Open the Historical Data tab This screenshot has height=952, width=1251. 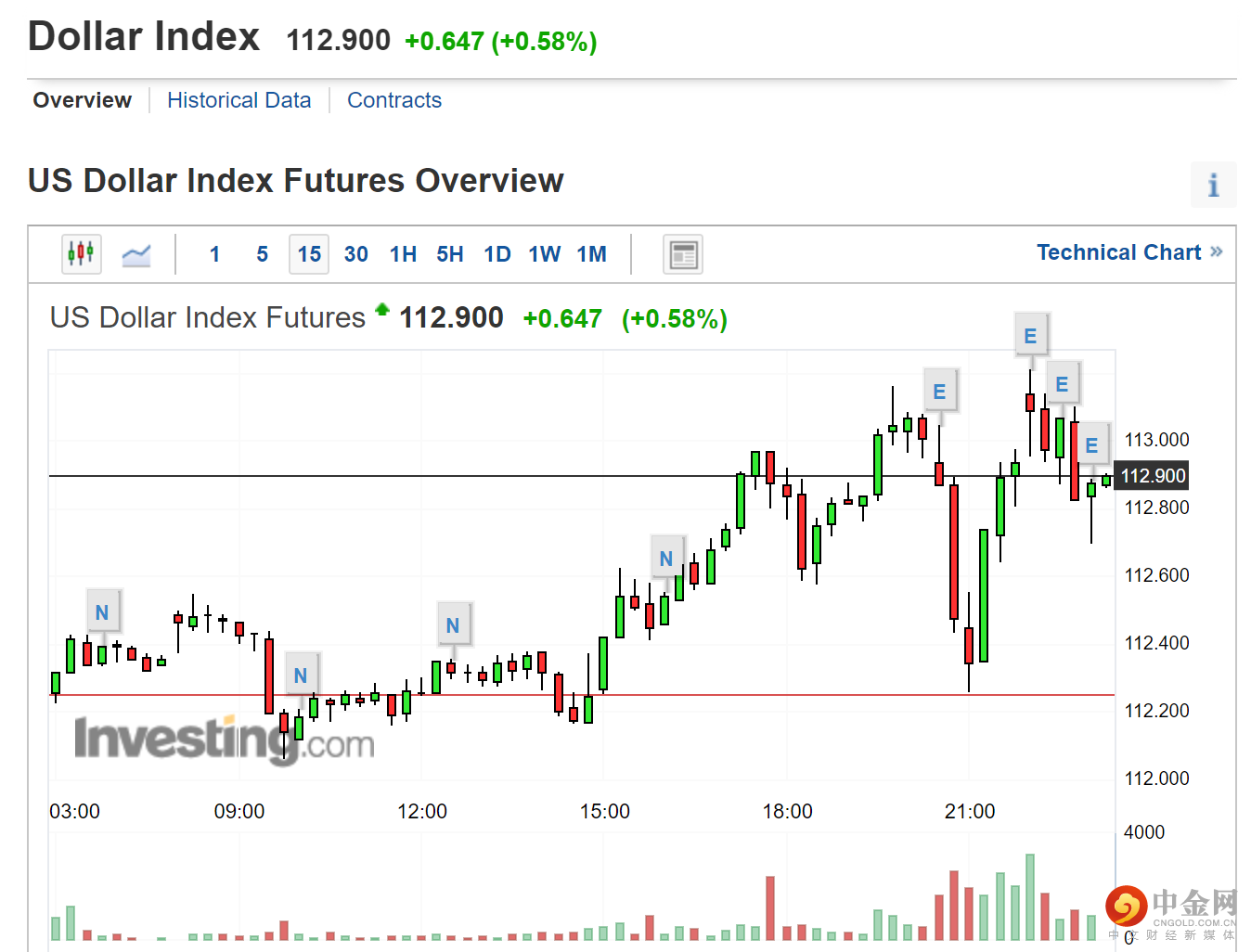[x=239, y=100]
